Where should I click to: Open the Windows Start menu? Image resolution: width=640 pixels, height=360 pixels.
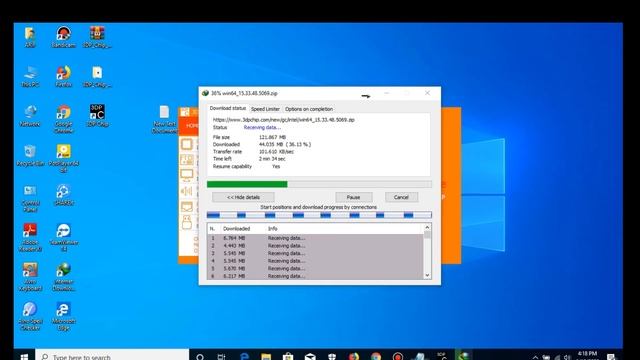[24, 356]
